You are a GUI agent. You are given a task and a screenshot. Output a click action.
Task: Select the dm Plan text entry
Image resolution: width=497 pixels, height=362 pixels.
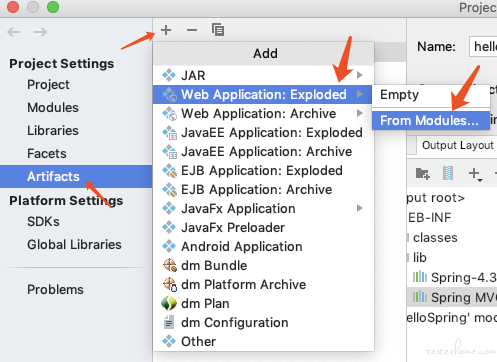click(x=205, y=304)
